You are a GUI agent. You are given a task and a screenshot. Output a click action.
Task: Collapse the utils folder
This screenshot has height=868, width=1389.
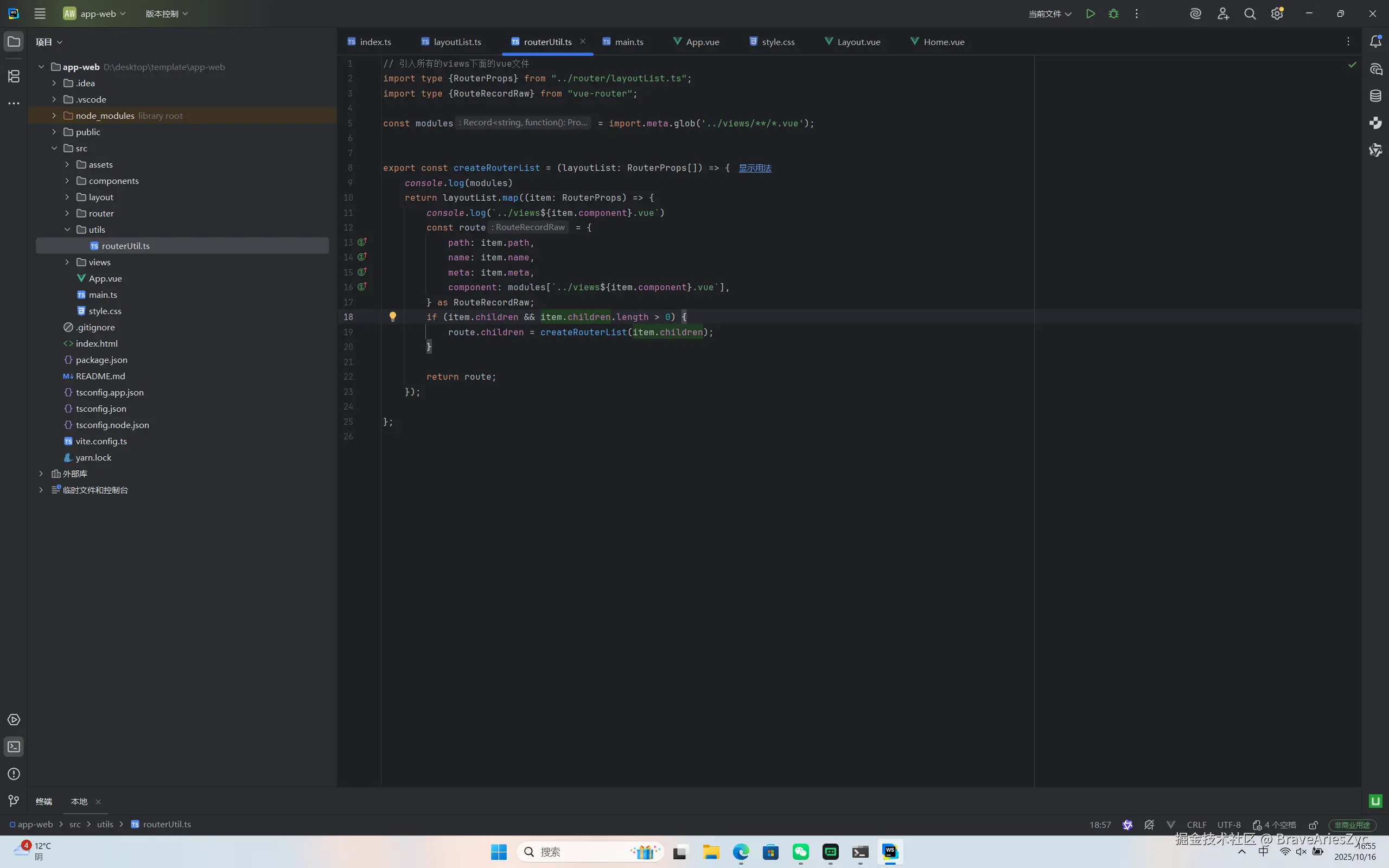coord(67,229)
